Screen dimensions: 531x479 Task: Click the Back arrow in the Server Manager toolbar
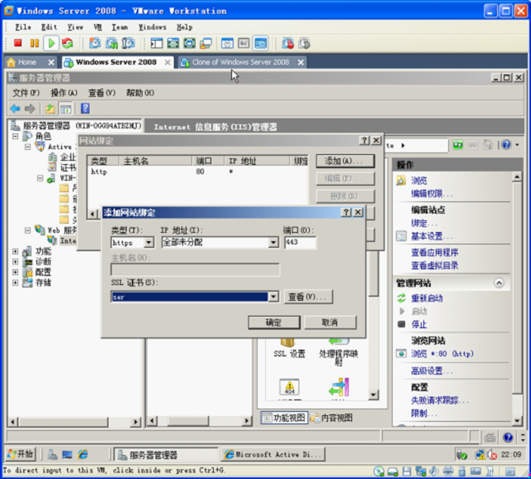click(x=15, y=109)
